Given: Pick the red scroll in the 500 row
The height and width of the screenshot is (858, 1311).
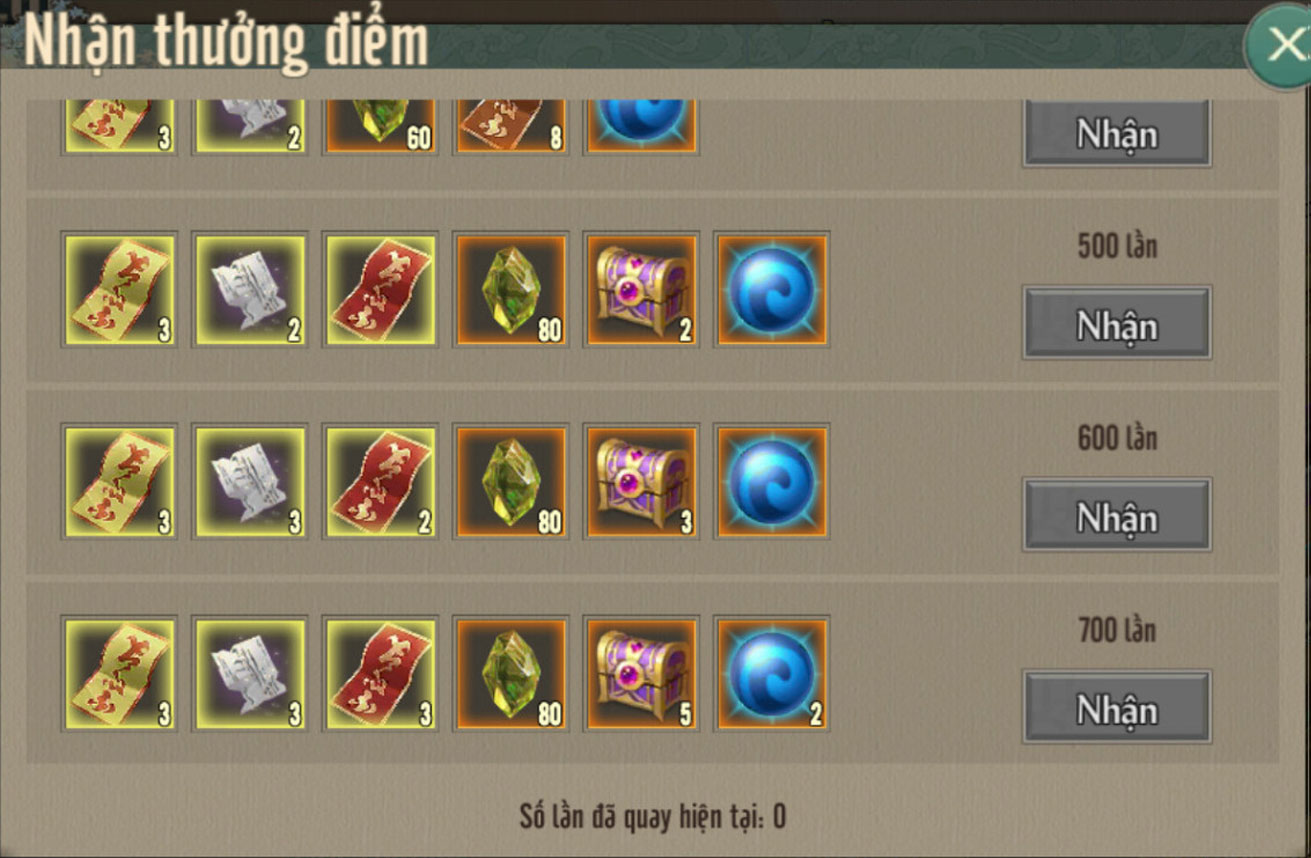Looking at the screenshot, I should (381, 290).
